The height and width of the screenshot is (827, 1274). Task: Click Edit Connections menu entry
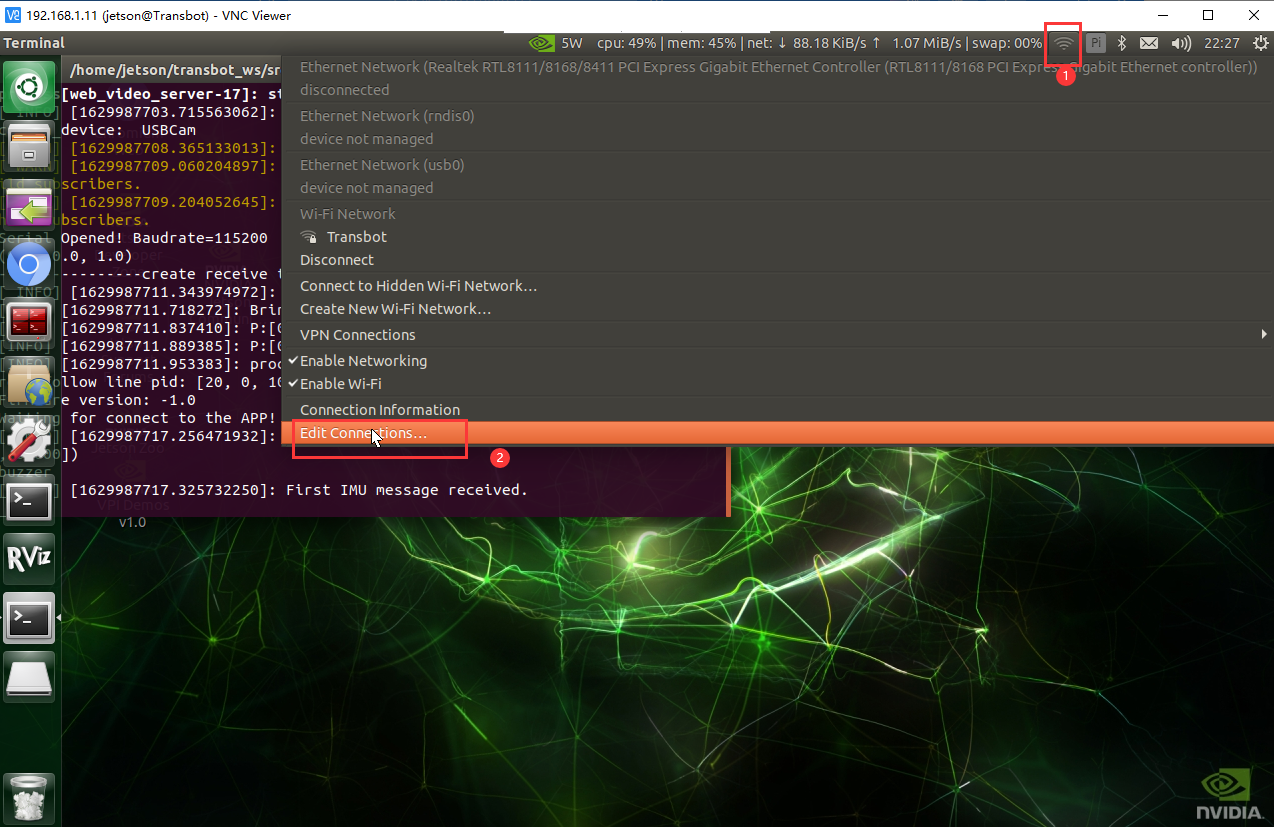coord(777,434)
